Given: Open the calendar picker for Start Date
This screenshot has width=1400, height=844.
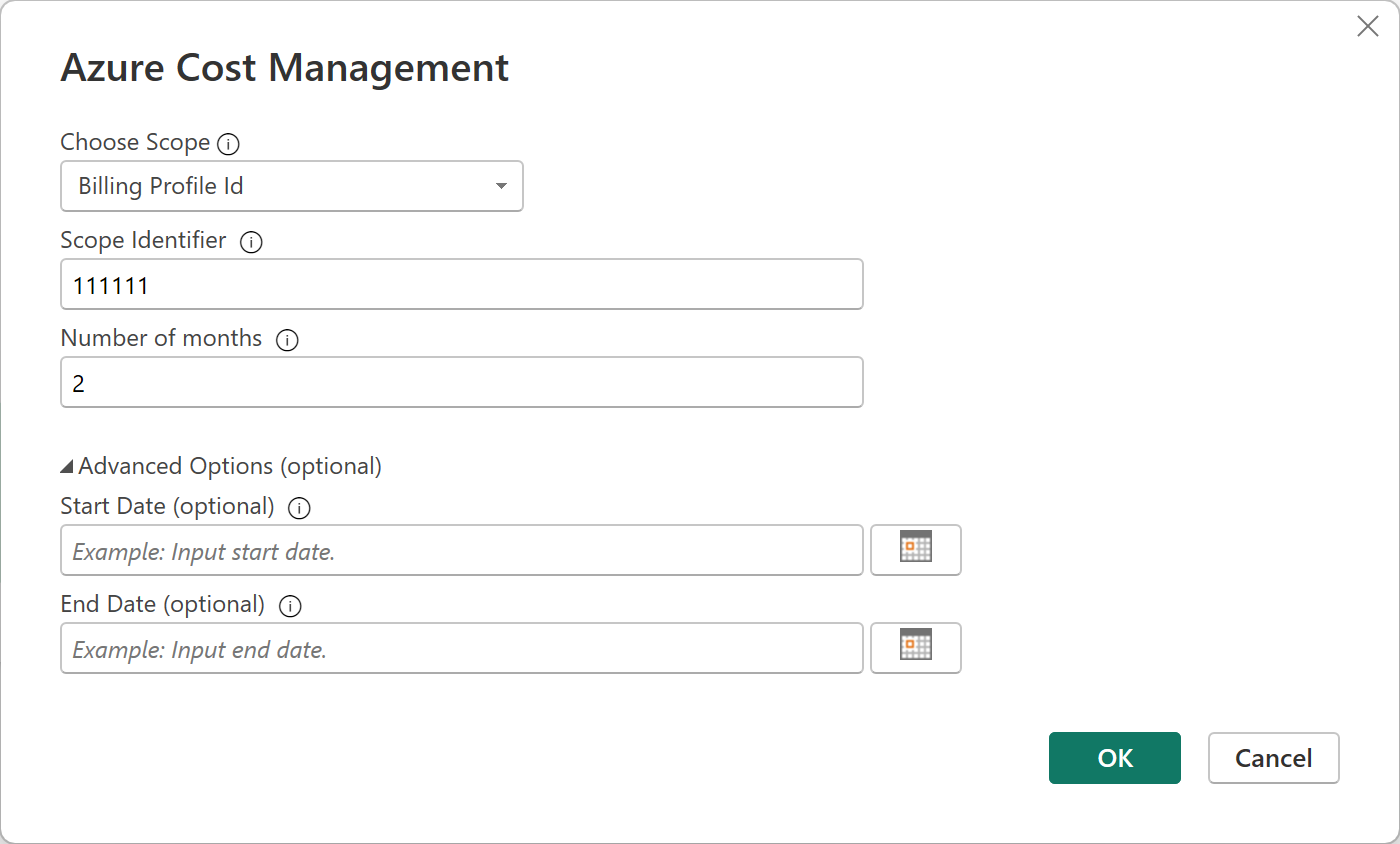Looking at the screenshot, I should point(915,549).
